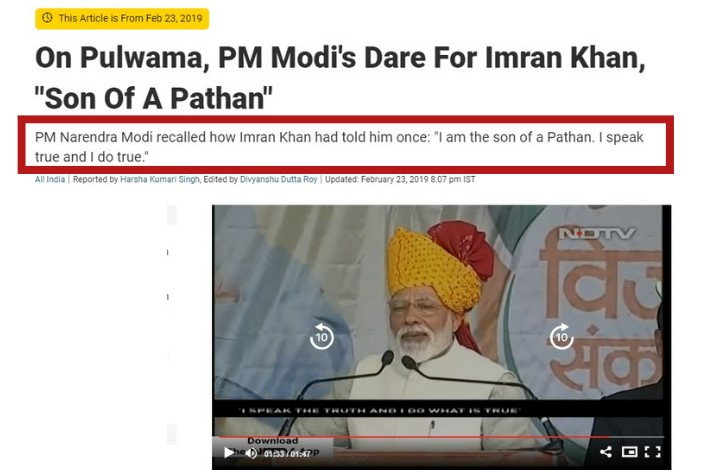715x470 pixels.
Task: Toggle picture-in-picture mode on the video
Action: 629,452
